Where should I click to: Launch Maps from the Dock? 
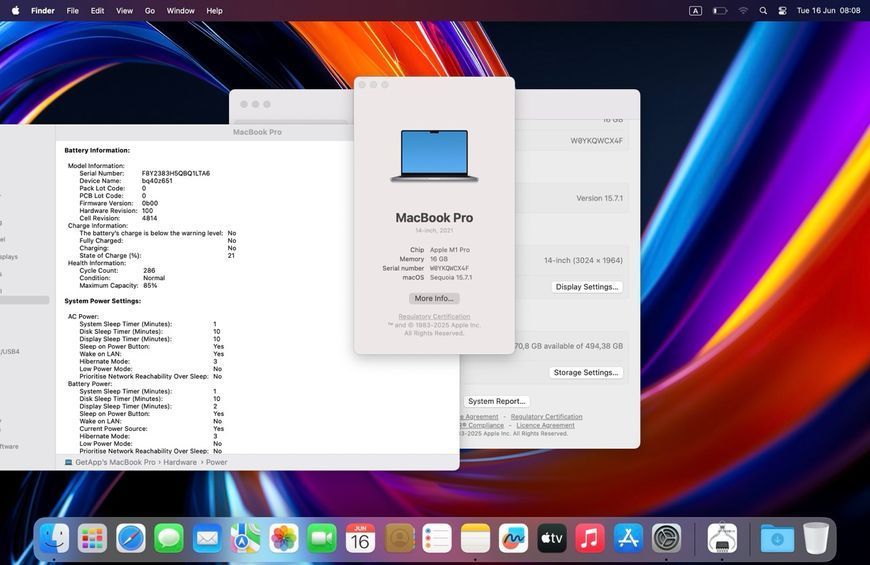pos(245,538)
